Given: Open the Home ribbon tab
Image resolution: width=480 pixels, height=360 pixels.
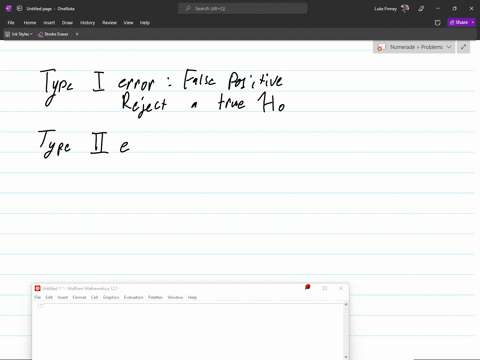Looking at the screenshot, I should 30,23.
